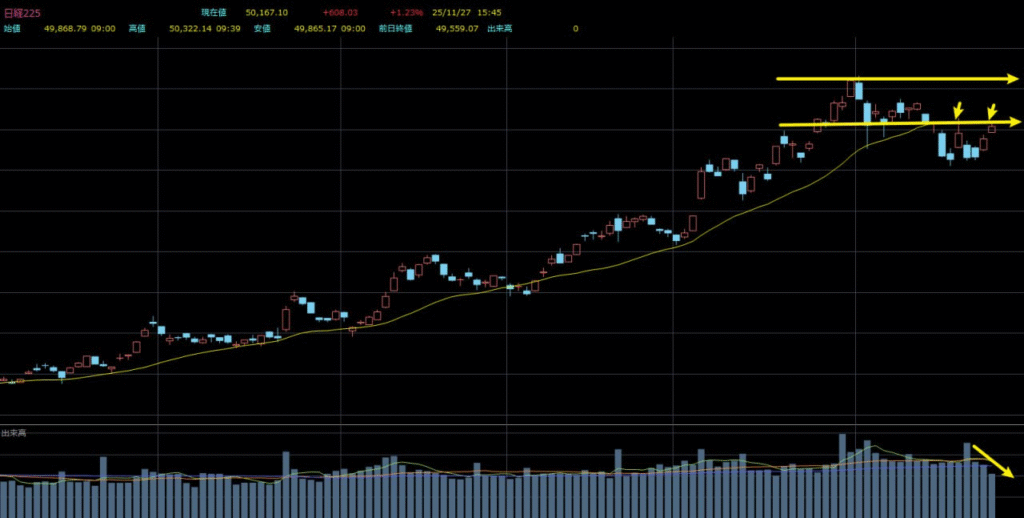Click the tallest volume bar
The width and height of the screenshot is (1024, 518).
[842, 474]
